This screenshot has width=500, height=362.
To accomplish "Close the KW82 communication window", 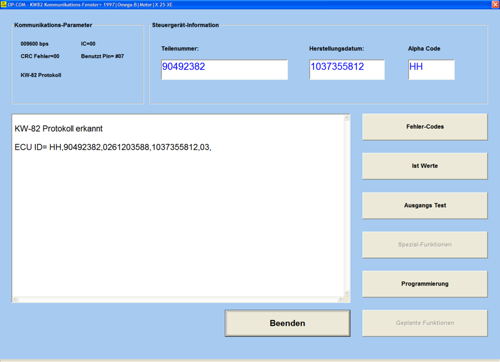I will [x=495, y=4].
